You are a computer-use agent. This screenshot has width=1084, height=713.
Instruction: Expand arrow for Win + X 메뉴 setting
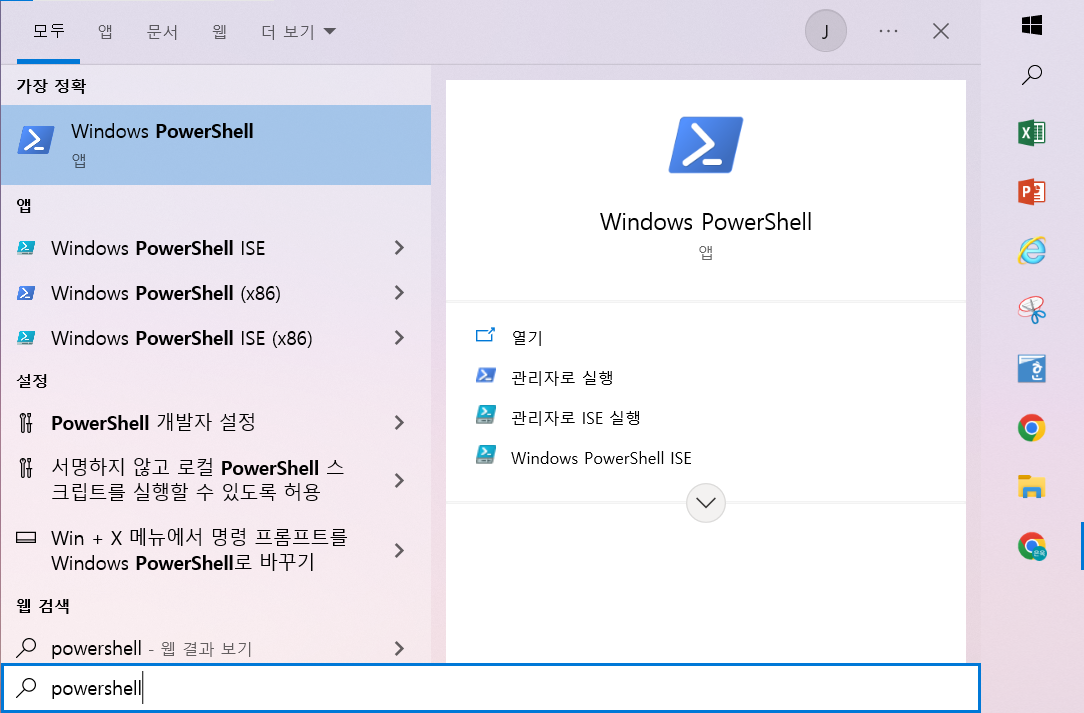click(x=399, y=550)
